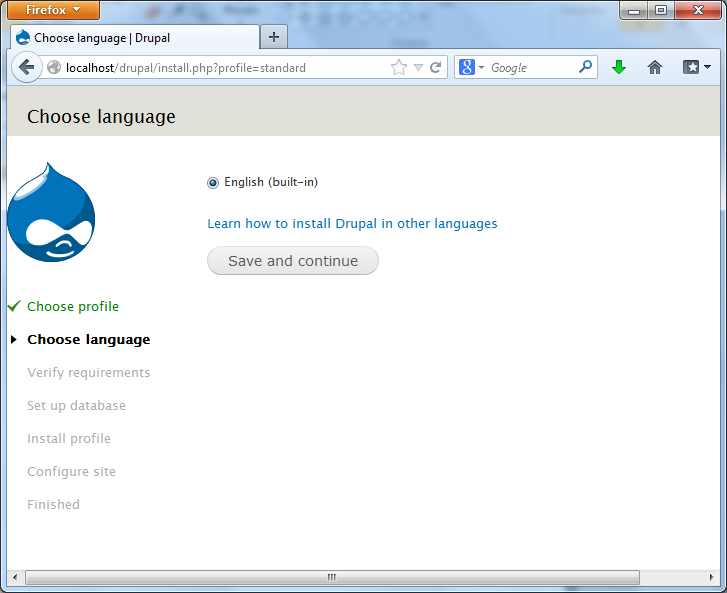
Task: Go back with the browser back arrow
Action: [26, 68]
